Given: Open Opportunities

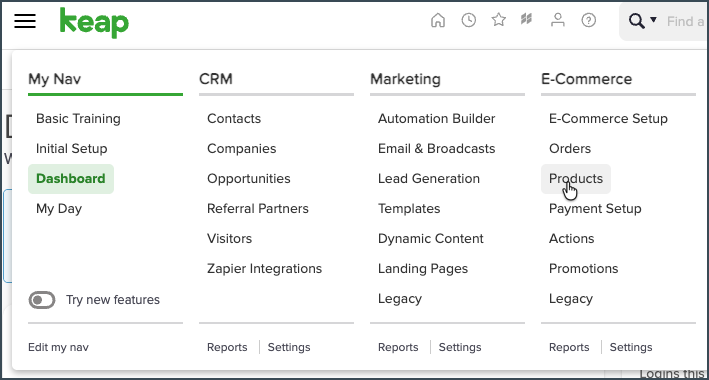Looking at the screenshot, I should 249,179.
